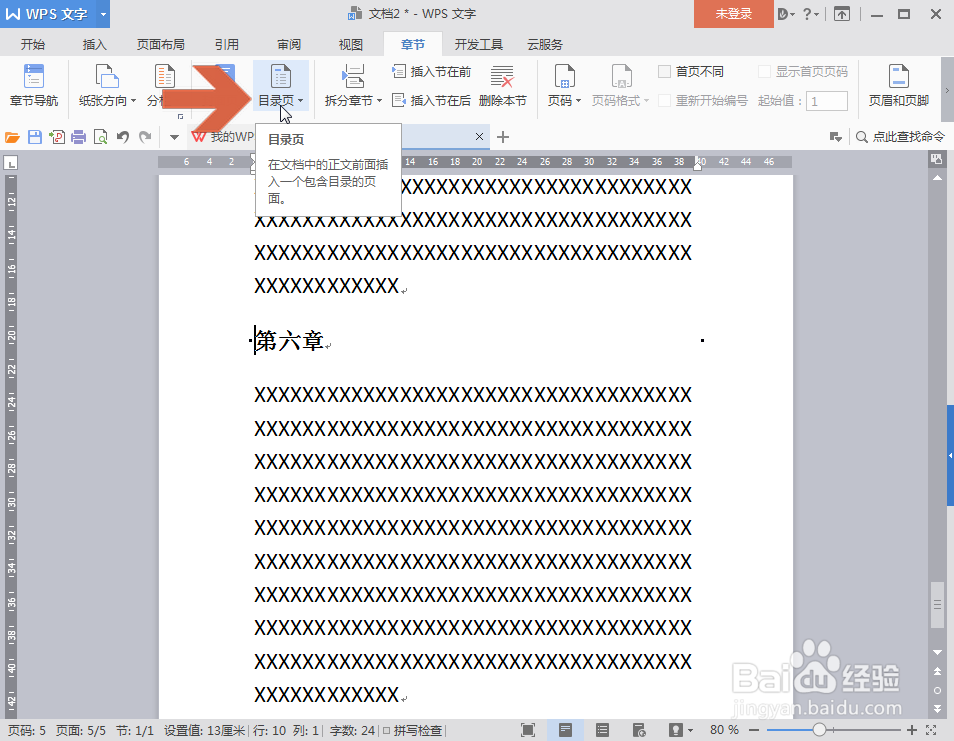Click the 起始值 starting value input field
954x741 pixels.
coord(828,100)
